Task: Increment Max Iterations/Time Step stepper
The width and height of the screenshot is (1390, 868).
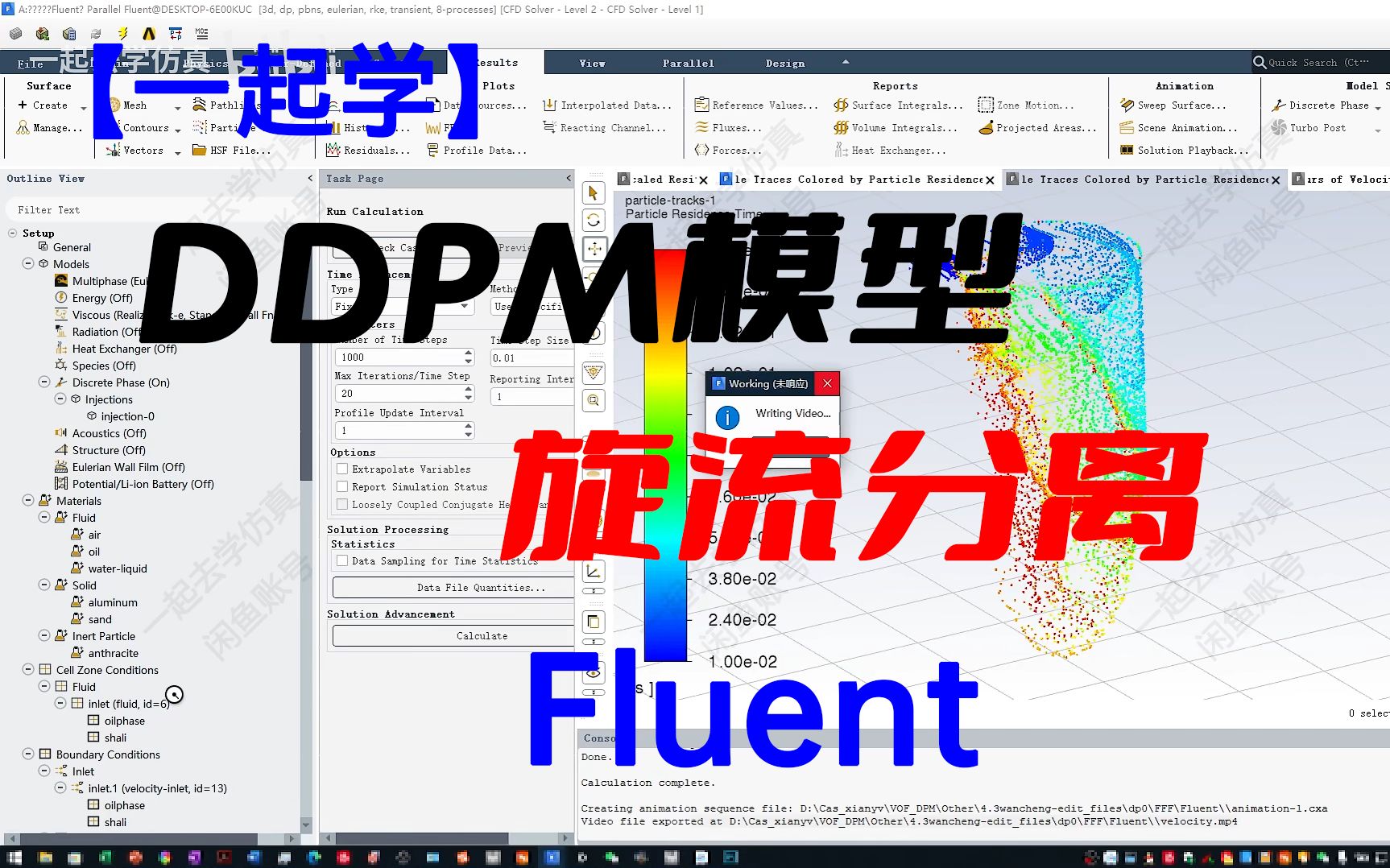Action: 469,389
